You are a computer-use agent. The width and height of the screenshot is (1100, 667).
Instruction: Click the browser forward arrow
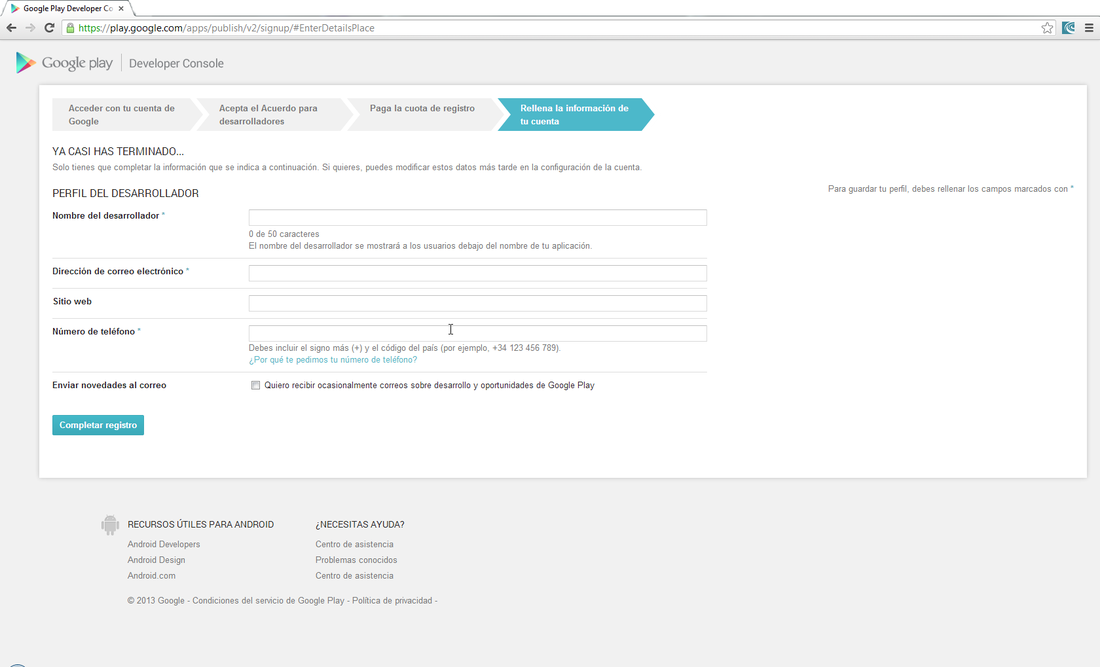tap(30, 28)
